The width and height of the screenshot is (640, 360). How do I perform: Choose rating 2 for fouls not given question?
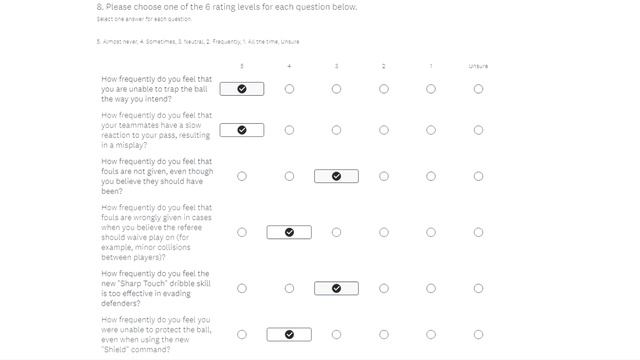384,176
